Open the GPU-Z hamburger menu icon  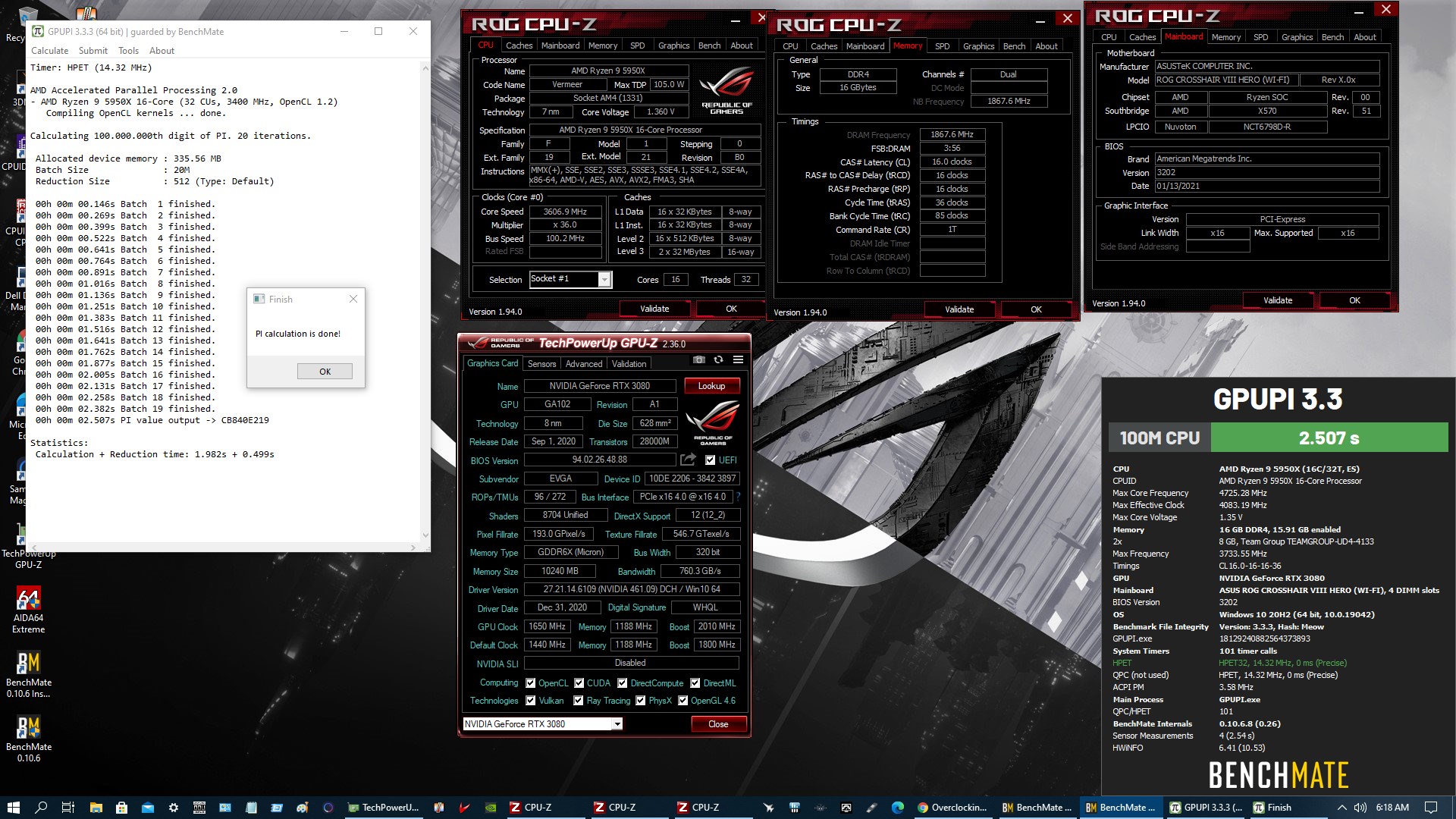point(738,359)
